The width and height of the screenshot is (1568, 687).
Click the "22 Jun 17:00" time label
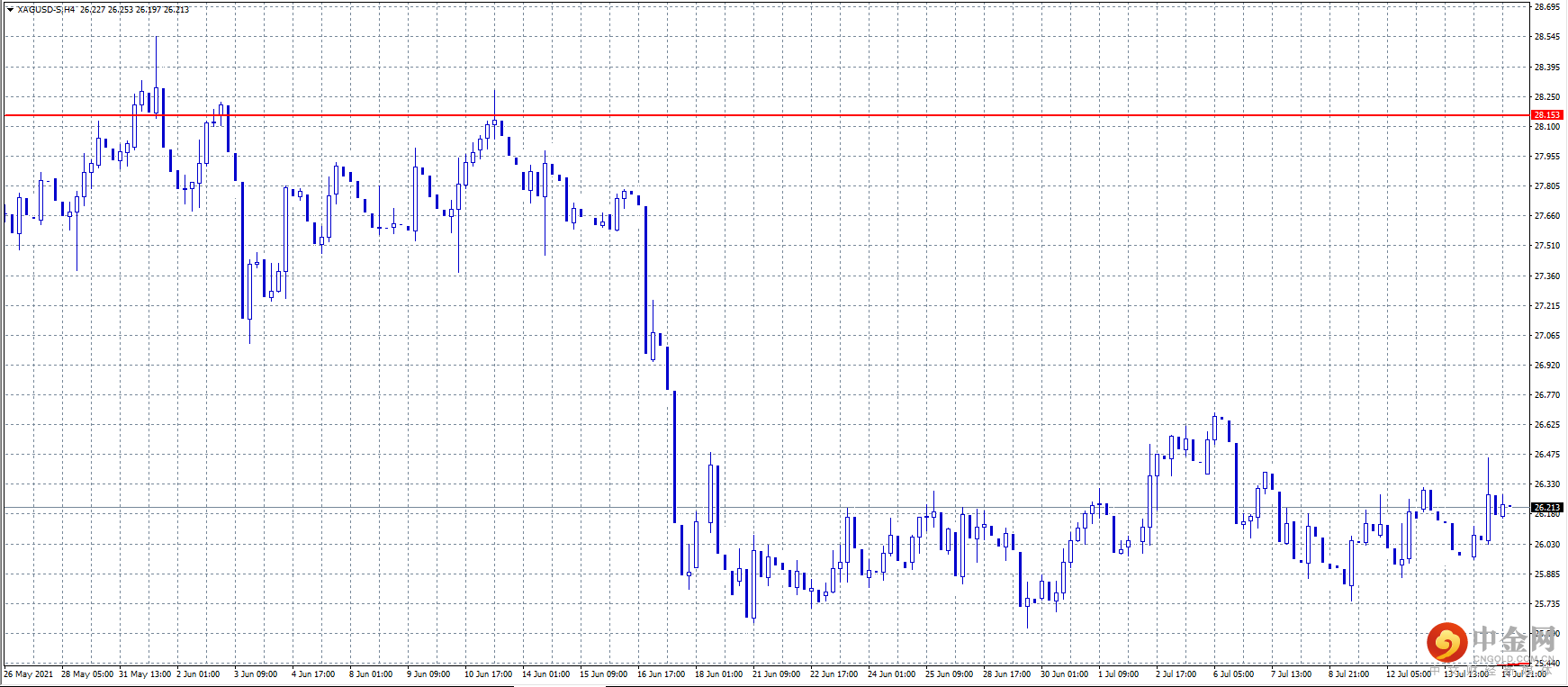(834, 674)
